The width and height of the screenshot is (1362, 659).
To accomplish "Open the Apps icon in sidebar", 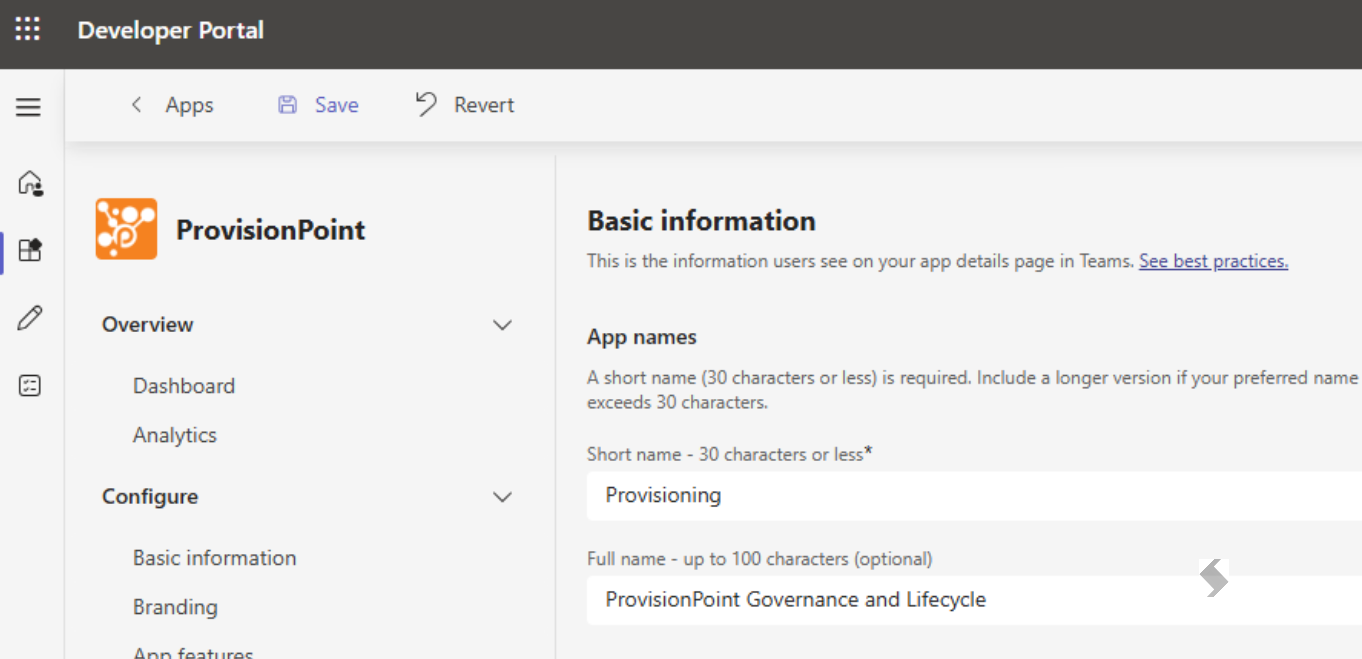I will click(x=30, y=250).
